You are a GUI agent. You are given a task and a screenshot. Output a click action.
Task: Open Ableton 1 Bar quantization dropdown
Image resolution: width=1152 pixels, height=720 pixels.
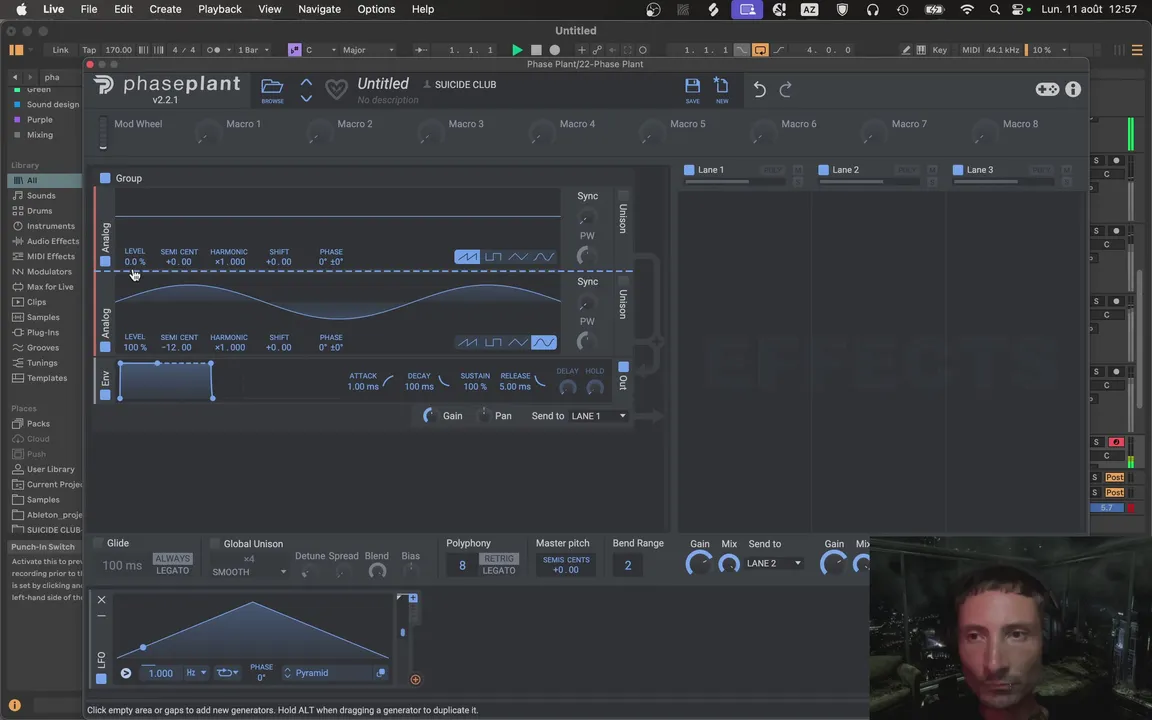[253, 50]
